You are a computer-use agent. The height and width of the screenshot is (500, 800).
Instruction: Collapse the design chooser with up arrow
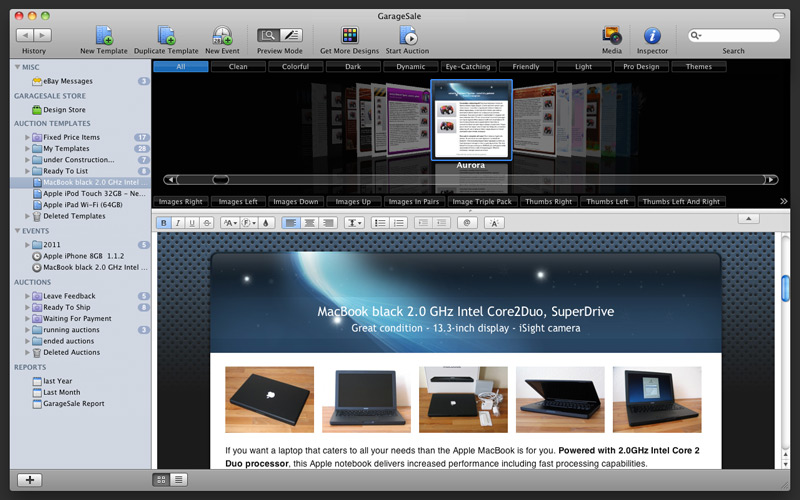click(748, 218)
